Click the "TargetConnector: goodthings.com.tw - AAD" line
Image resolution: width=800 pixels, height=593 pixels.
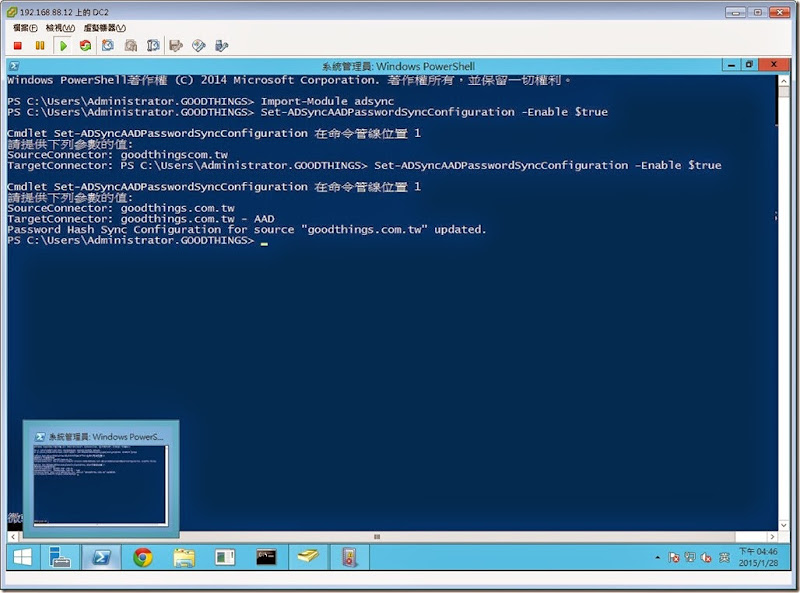click(141, 219)
